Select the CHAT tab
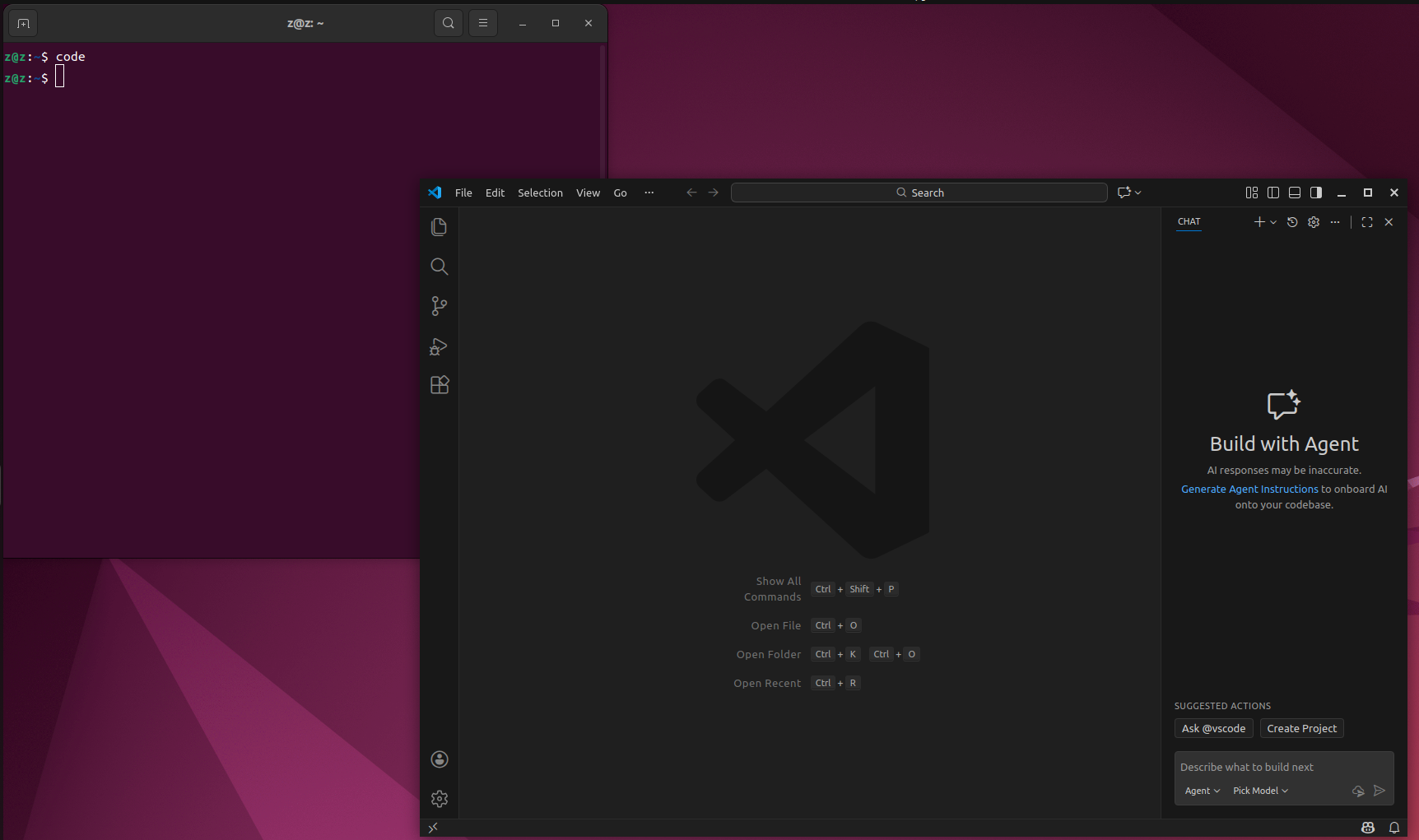 [x=1189, y=222]
